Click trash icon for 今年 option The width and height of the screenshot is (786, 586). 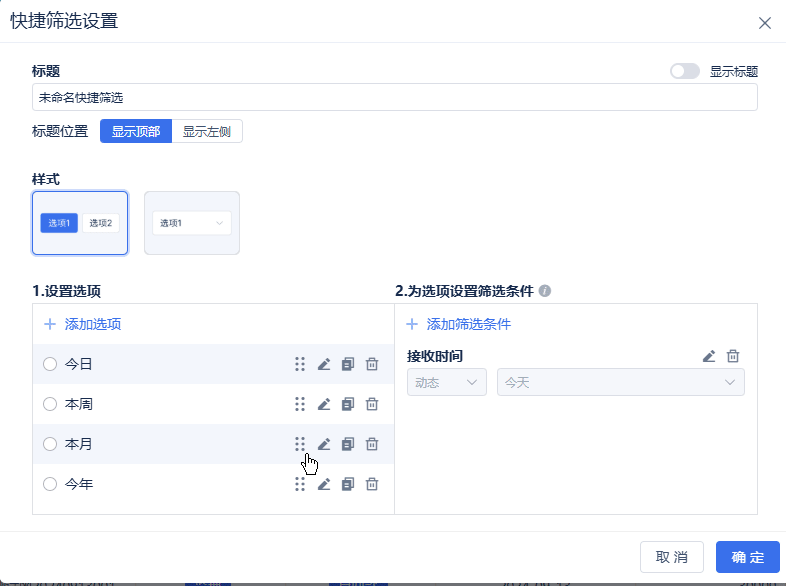coord(372,484)
